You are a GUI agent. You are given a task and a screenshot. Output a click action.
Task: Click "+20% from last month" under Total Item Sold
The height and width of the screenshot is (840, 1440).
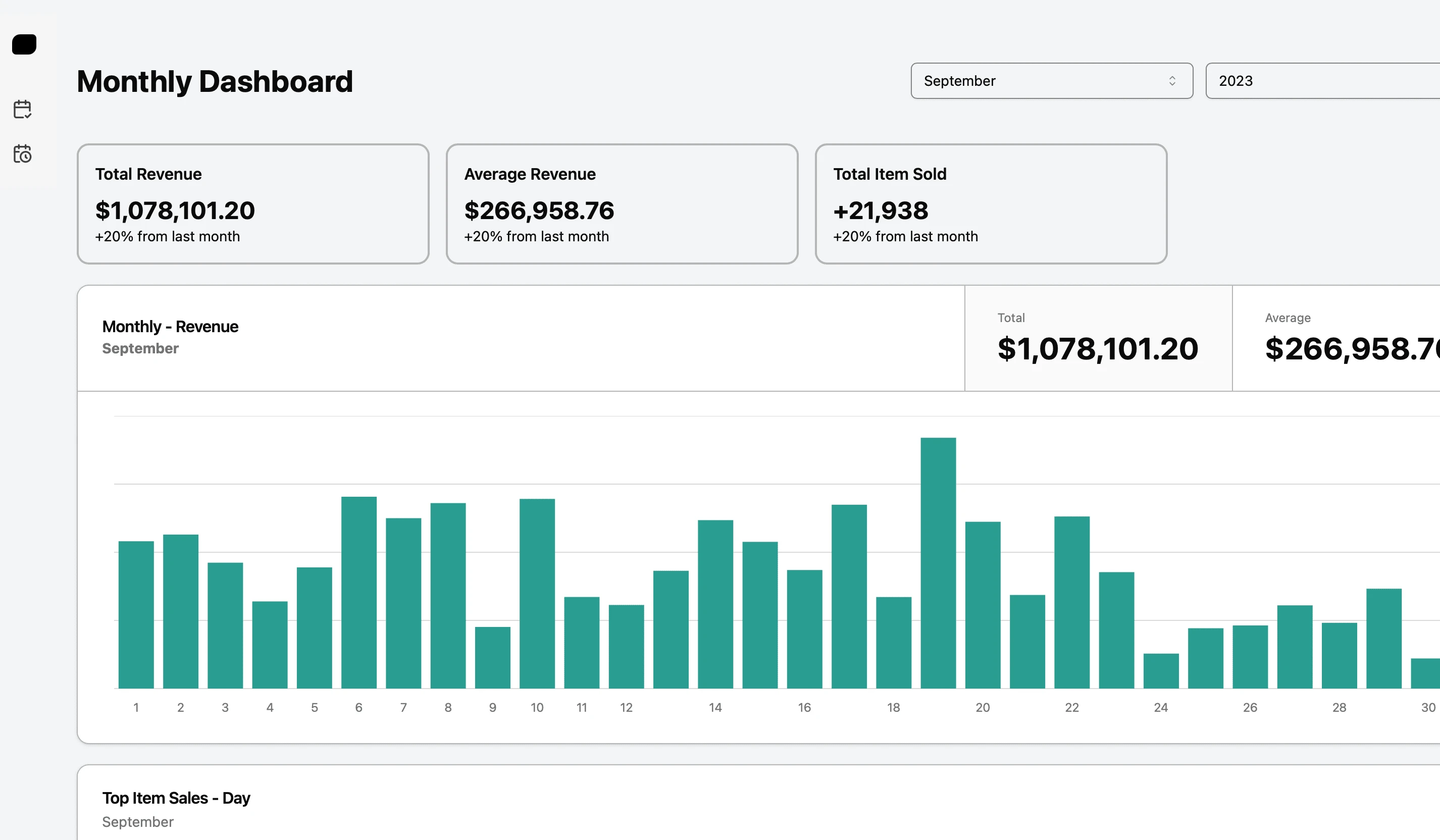[906, 237]
